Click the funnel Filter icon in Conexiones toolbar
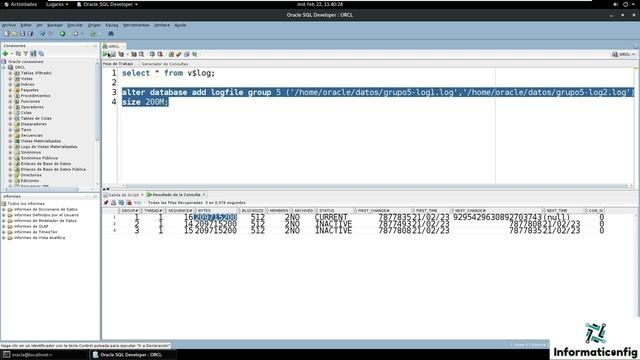Image resolution: width=640 pixels, height=360 pixels. [x=26, y=53]
